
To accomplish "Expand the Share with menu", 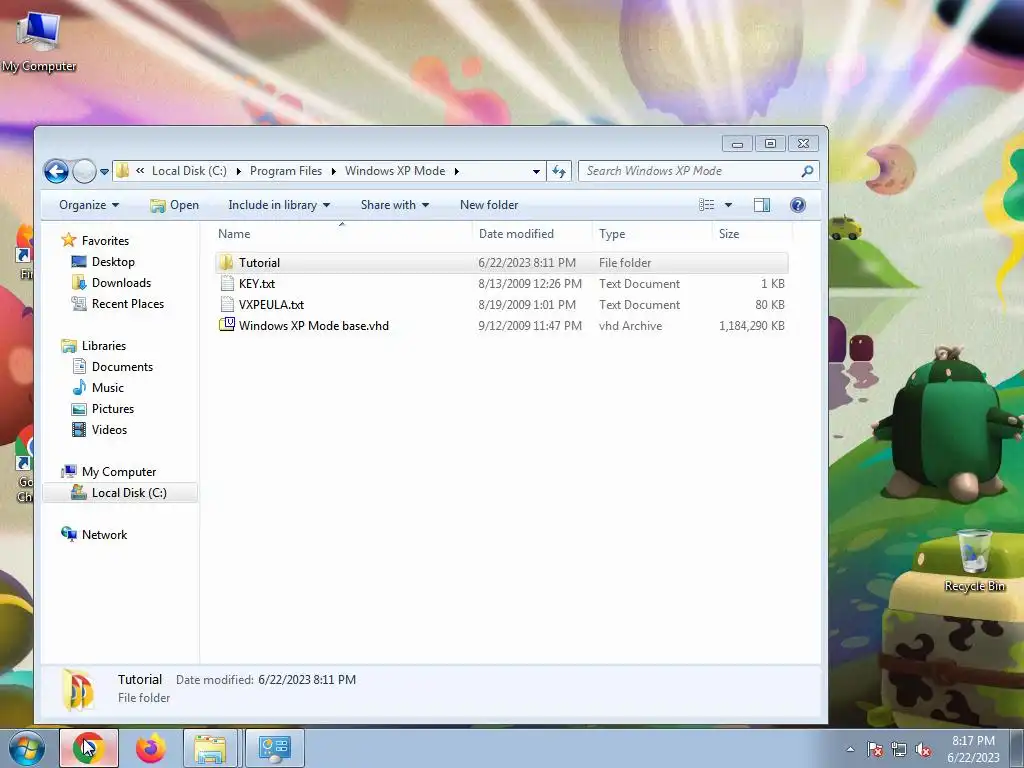I will [394, 205].
